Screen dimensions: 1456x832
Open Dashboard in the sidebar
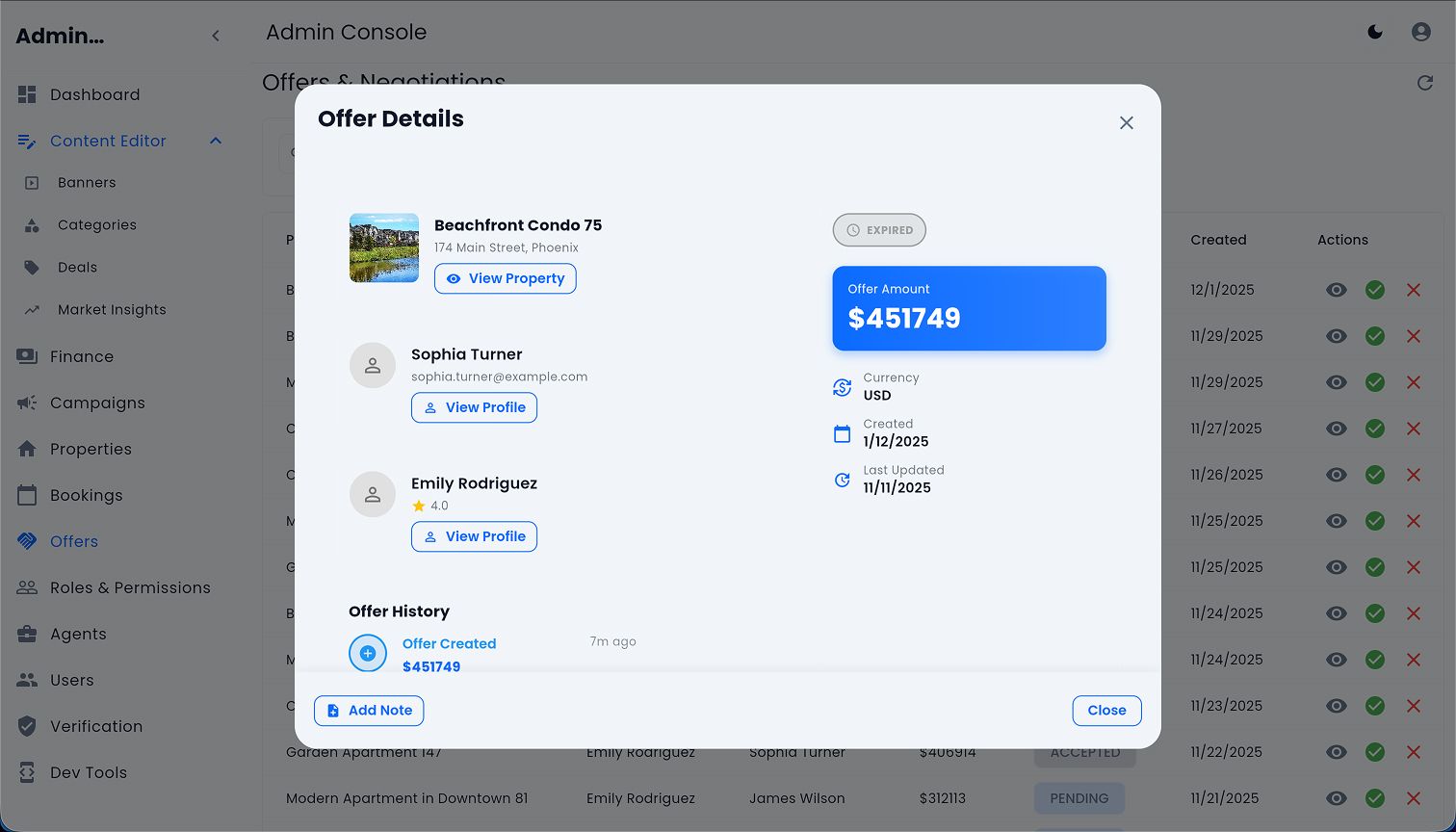coord(94,94)
